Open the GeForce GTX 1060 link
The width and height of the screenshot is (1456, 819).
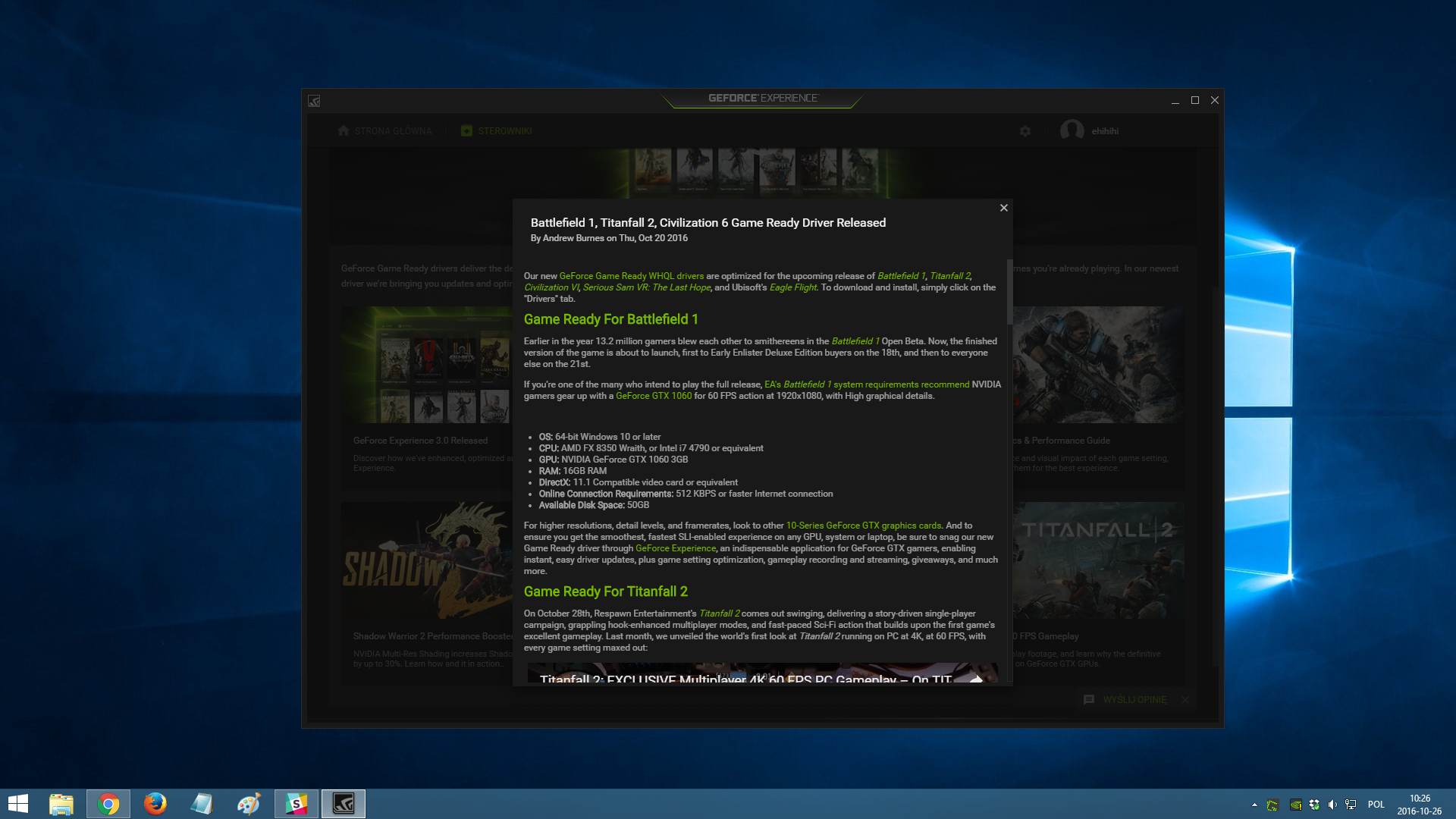pos(654,396)
